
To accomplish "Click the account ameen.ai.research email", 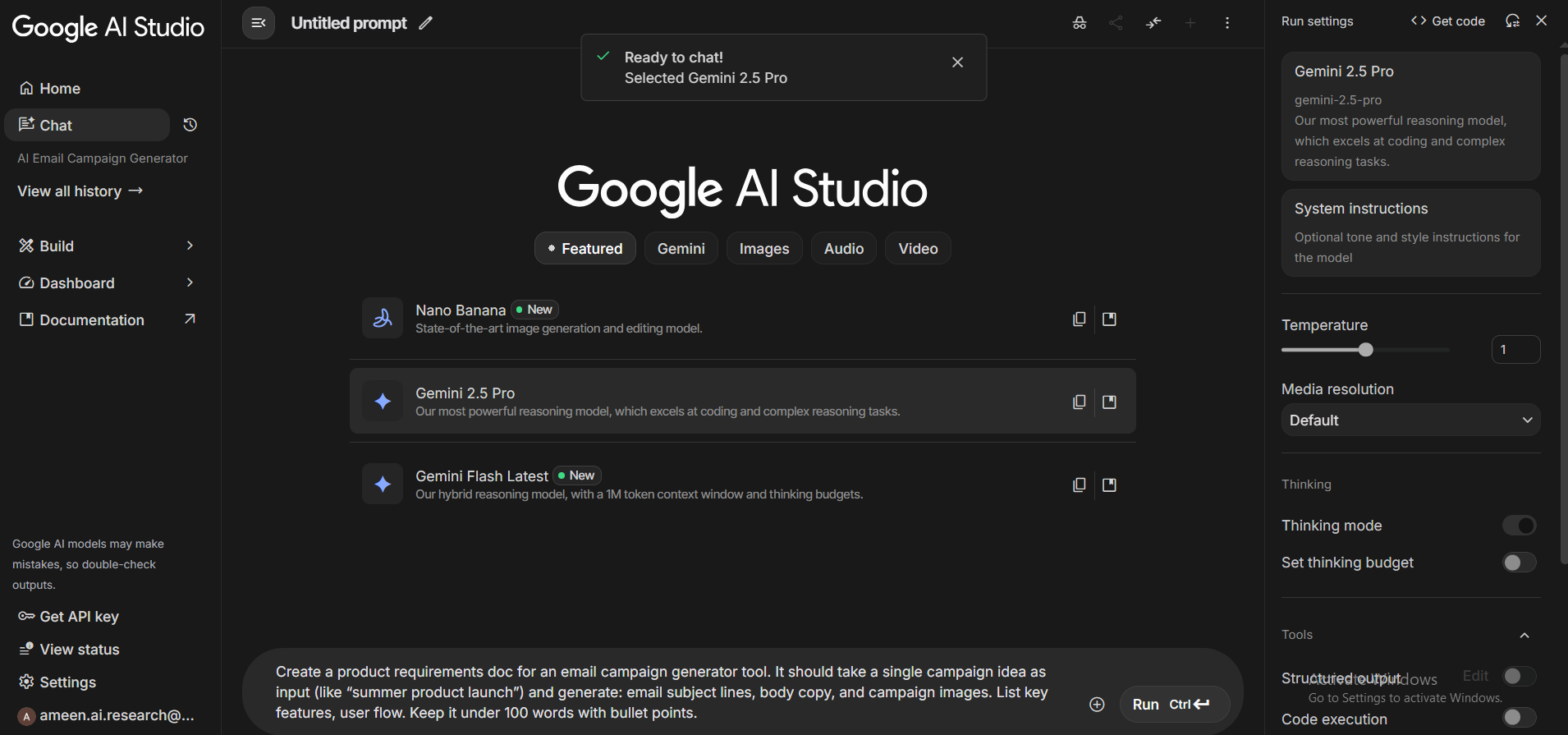I will (x=107, y=715).
